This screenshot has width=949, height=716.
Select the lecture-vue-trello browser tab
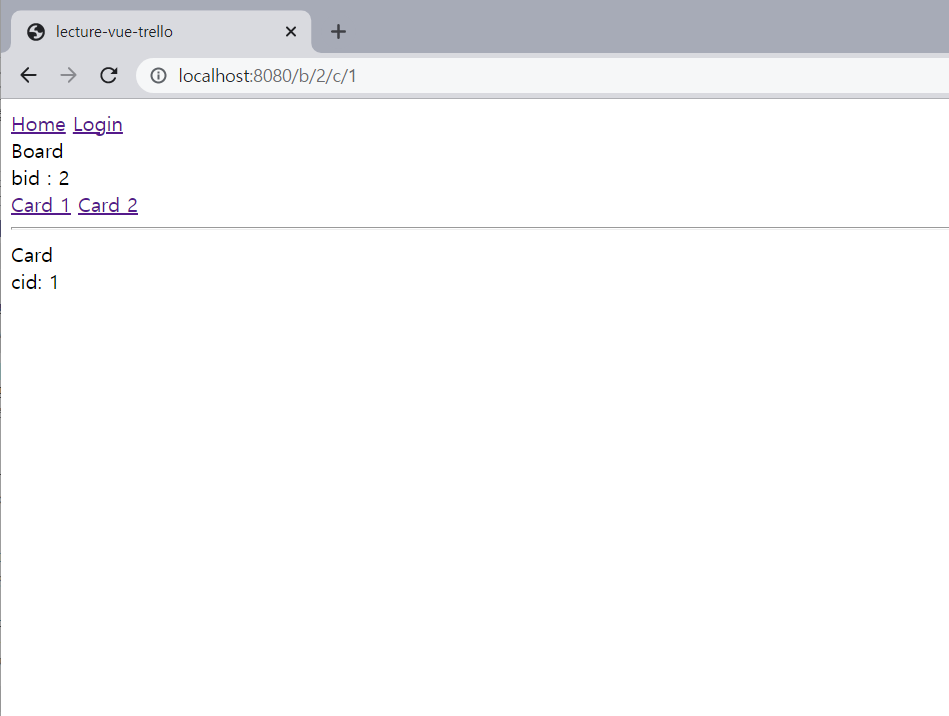(161, 31)
